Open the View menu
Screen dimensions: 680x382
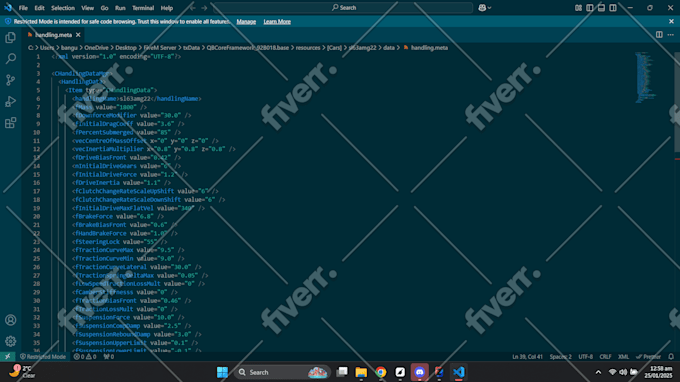(87, 8)
